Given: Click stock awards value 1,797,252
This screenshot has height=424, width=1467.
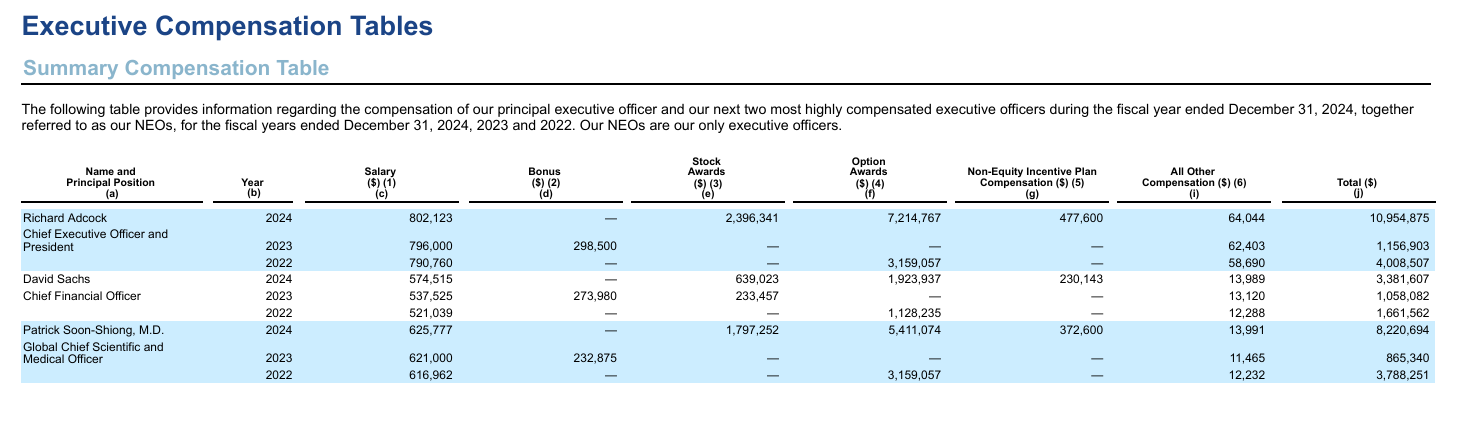Looking at the screenshot, I should click(752, 329).
